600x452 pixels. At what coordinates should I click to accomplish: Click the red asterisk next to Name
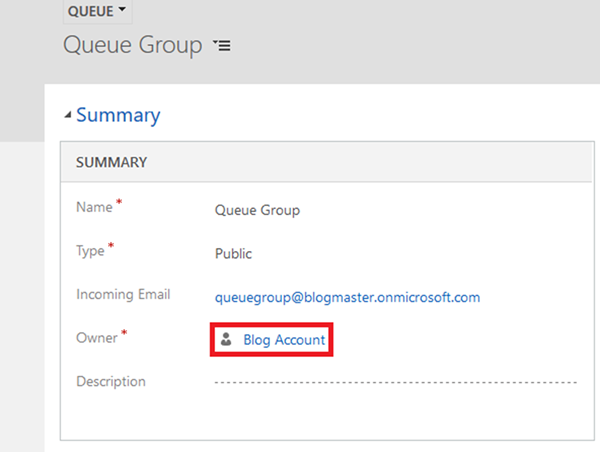coord(120,205)
